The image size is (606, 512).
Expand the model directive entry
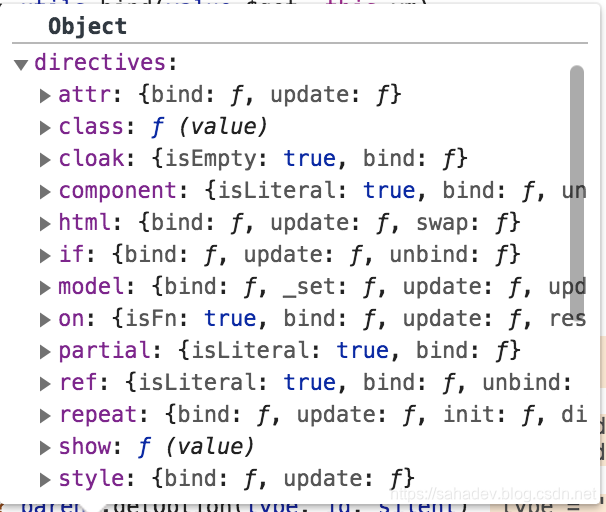click(45, 287)
